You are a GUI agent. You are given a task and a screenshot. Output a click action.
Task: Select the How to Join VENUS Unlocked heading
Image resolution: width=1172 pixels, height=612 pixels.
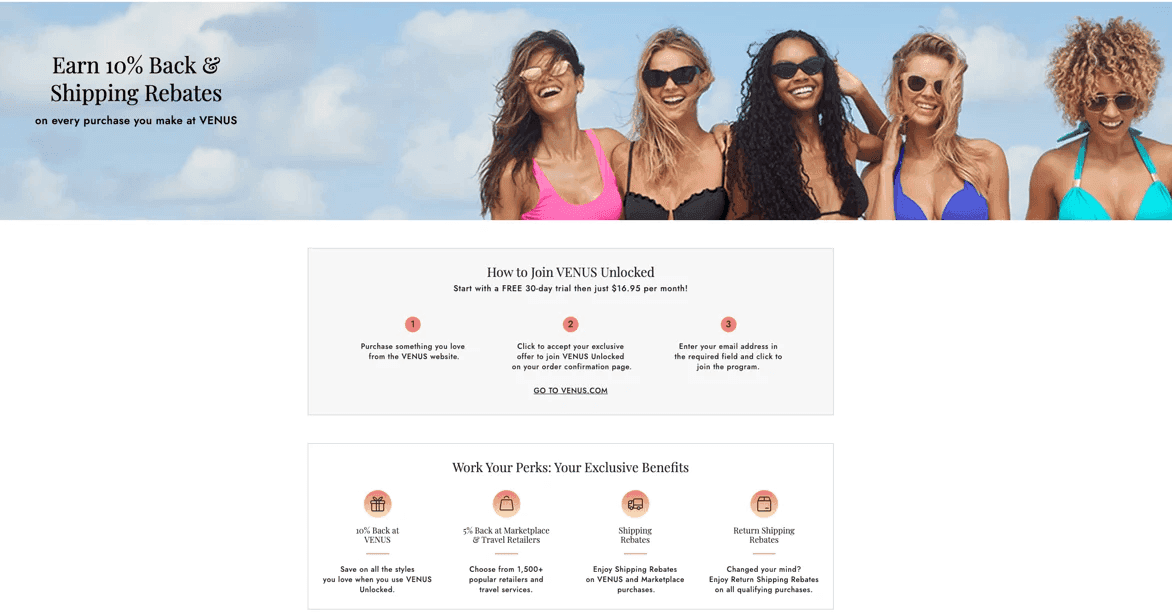(x=570, y=272)
